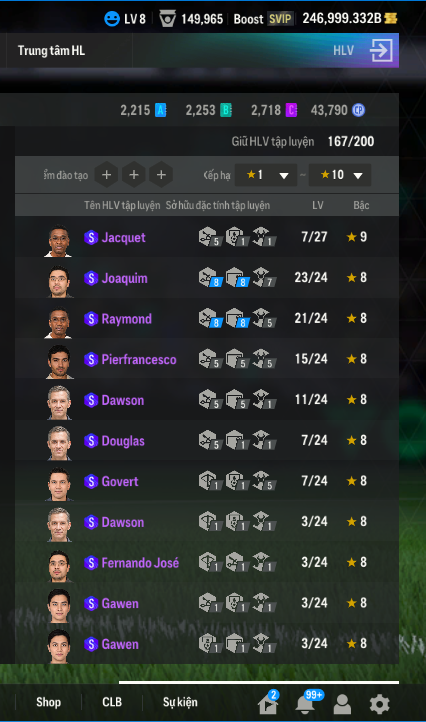Click the gold coin balance icon

tap(391, 18)
